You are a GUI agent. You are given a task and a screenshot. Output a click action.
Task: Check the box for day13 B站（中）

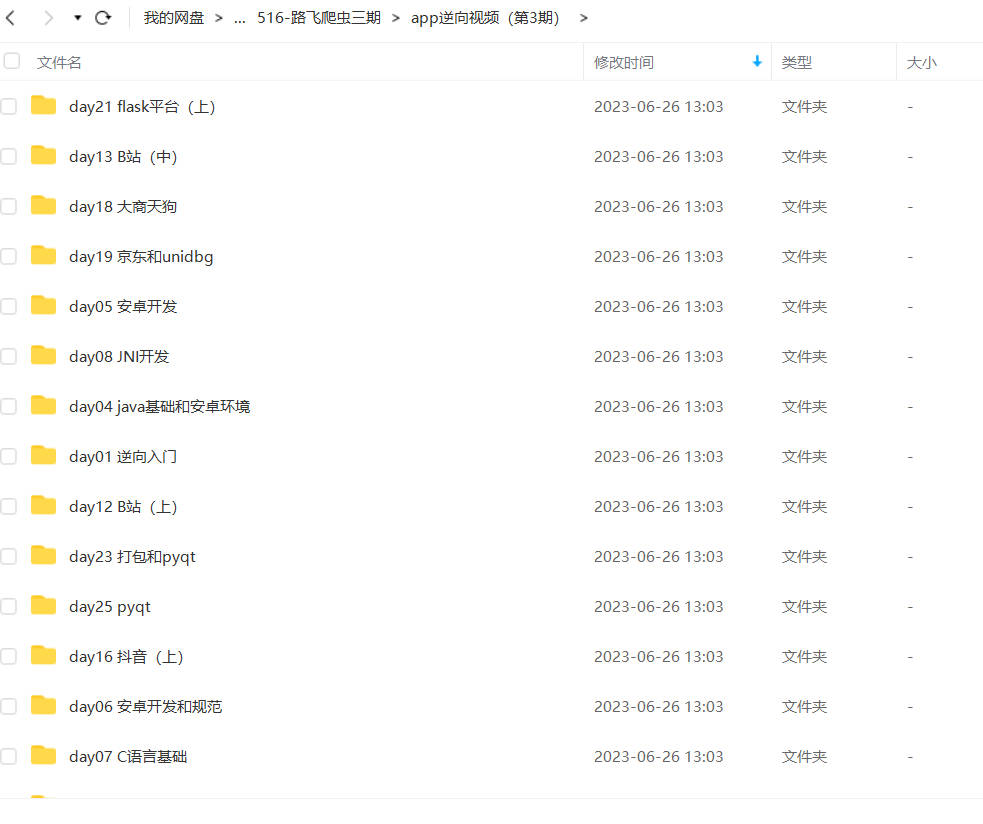(9, 156)
